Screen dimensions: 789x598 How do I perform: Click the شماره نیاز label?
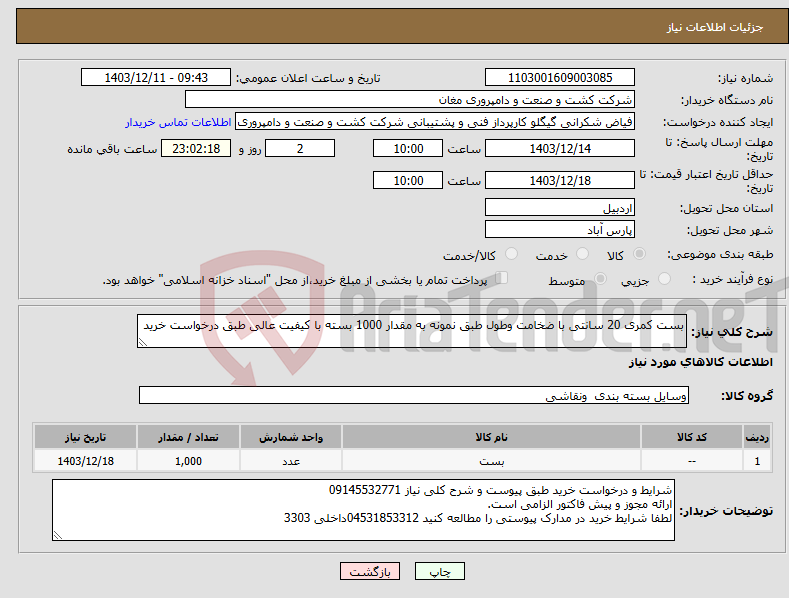tap(745, 78)
